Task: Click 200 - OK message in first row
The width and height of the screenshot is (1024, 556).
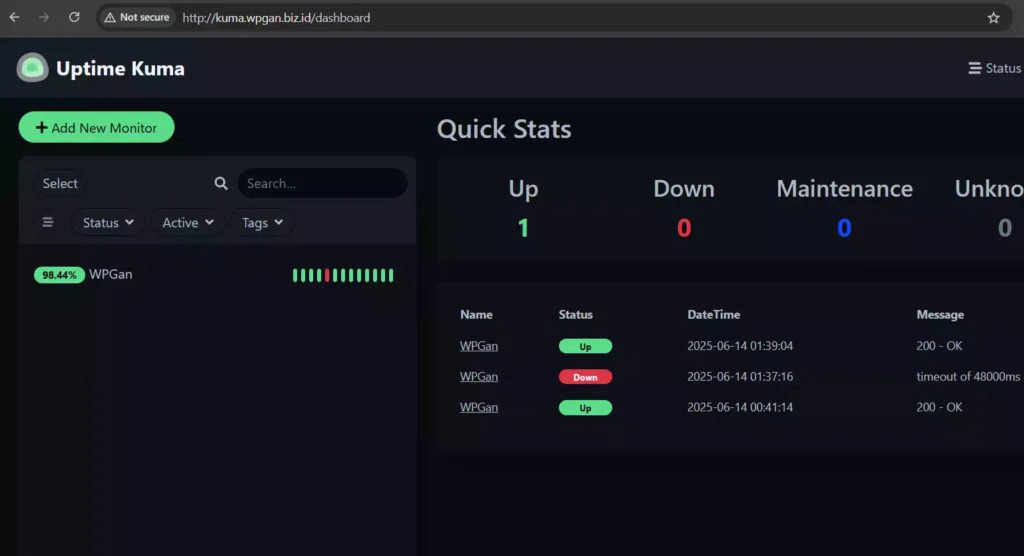Action: point(939,346)
